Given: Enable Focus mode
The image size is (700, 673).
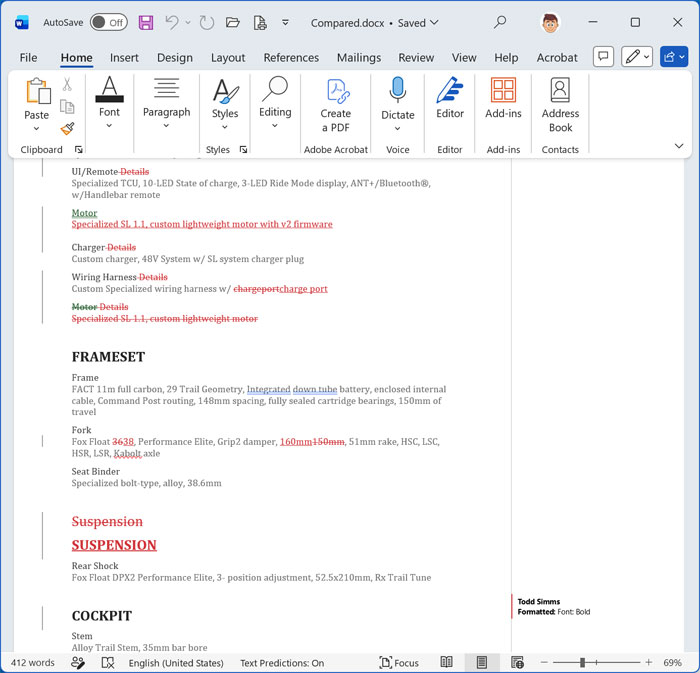Looking at the screenshot, I should pos(399,663).
